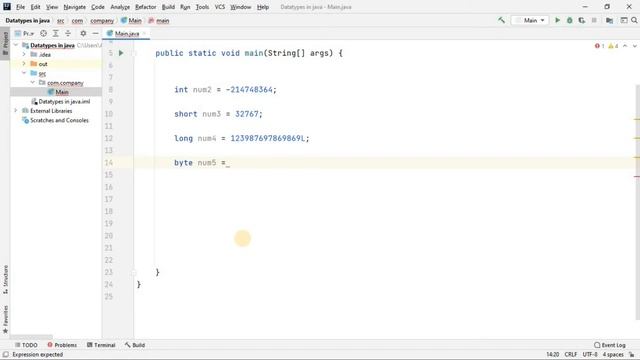
Task: Start debugging with the bug icon
Action: [569, 20]
